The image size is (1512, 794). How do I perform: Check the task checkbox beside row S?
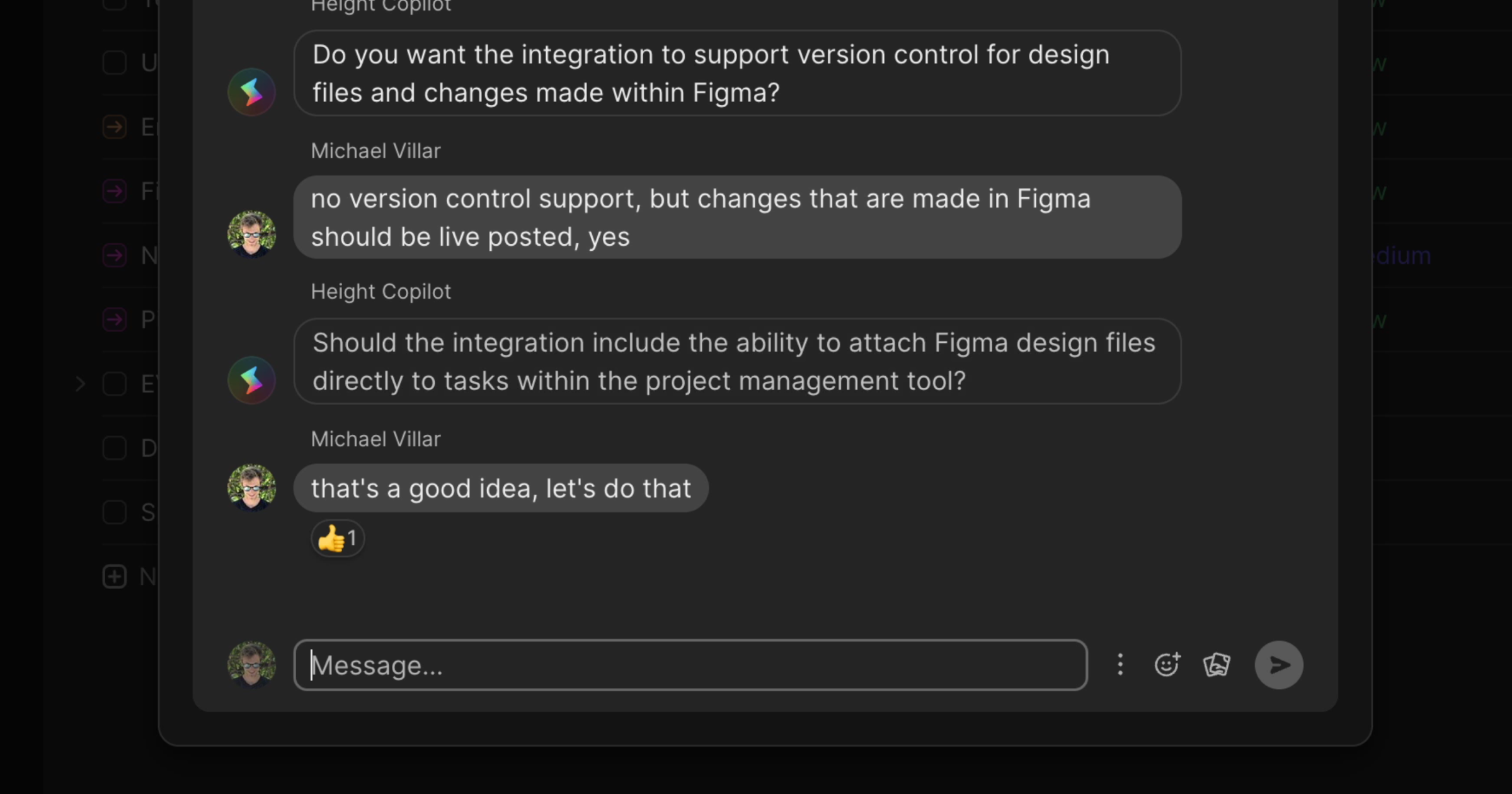pyautogui.click(x=115, y=512)
